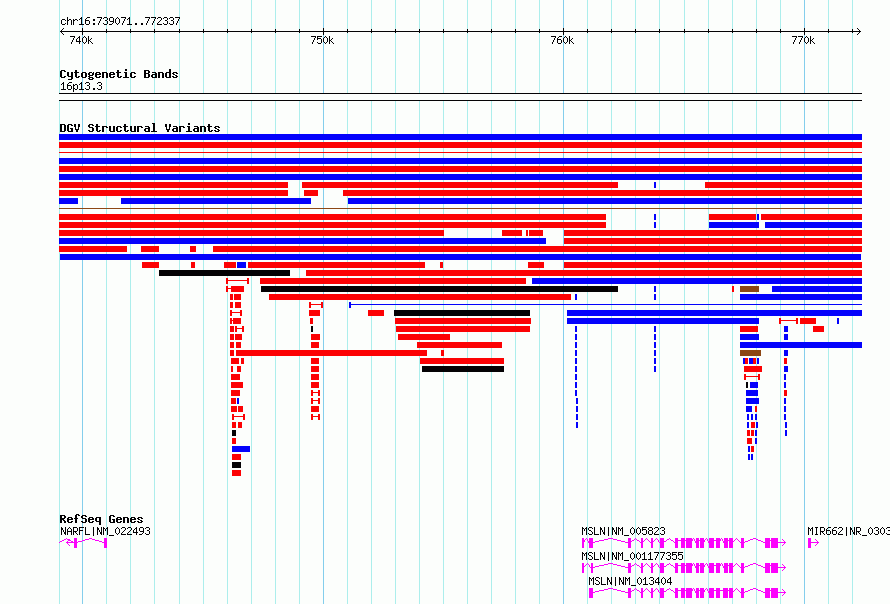This screenshot has width=890, height=604.
Task: Open the DGV Structural Variants track title
Action: (140, 128)
